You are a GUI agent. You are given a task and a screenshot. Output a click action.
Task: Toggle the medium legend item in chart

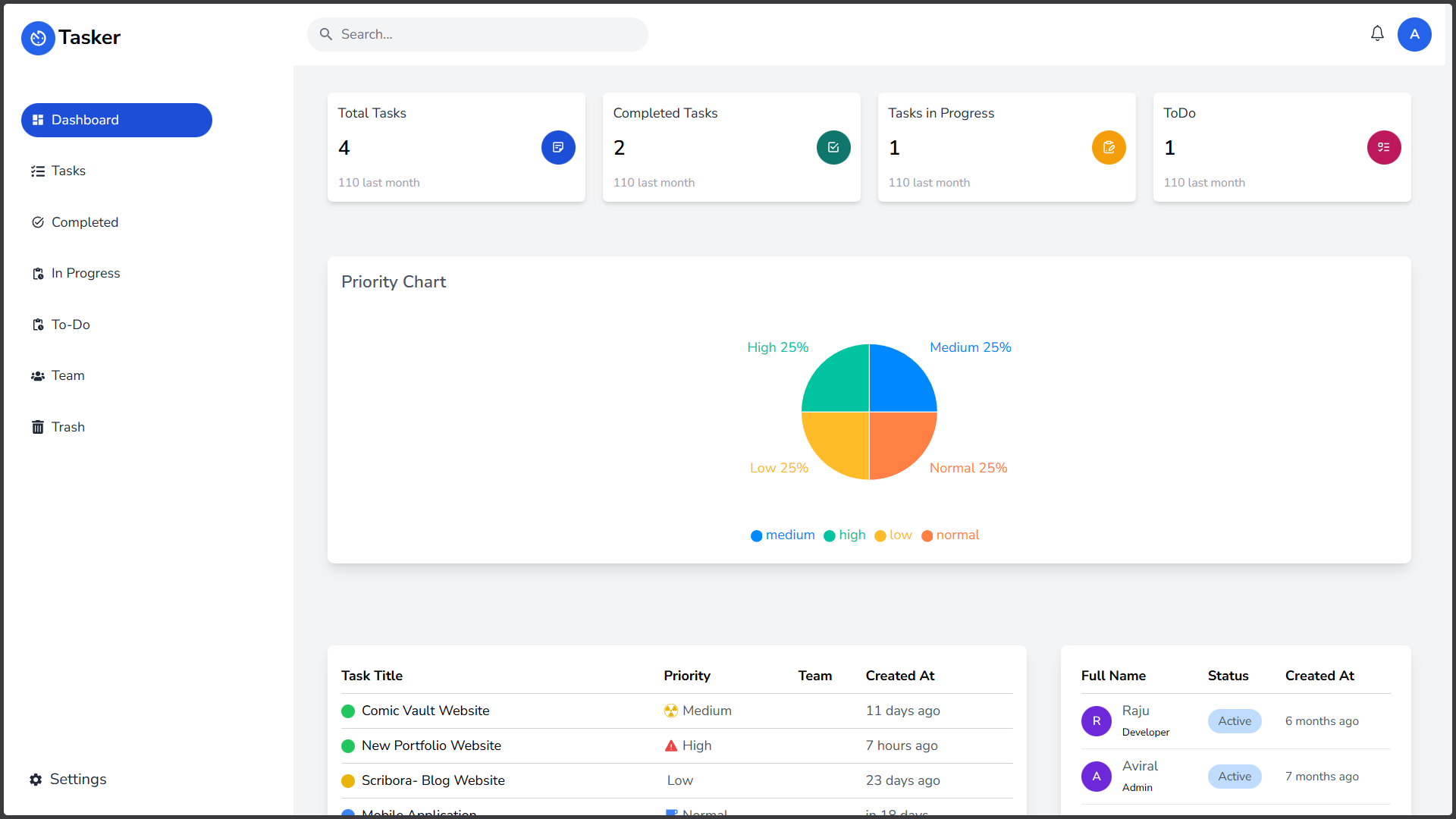click(x=783, y=535)
